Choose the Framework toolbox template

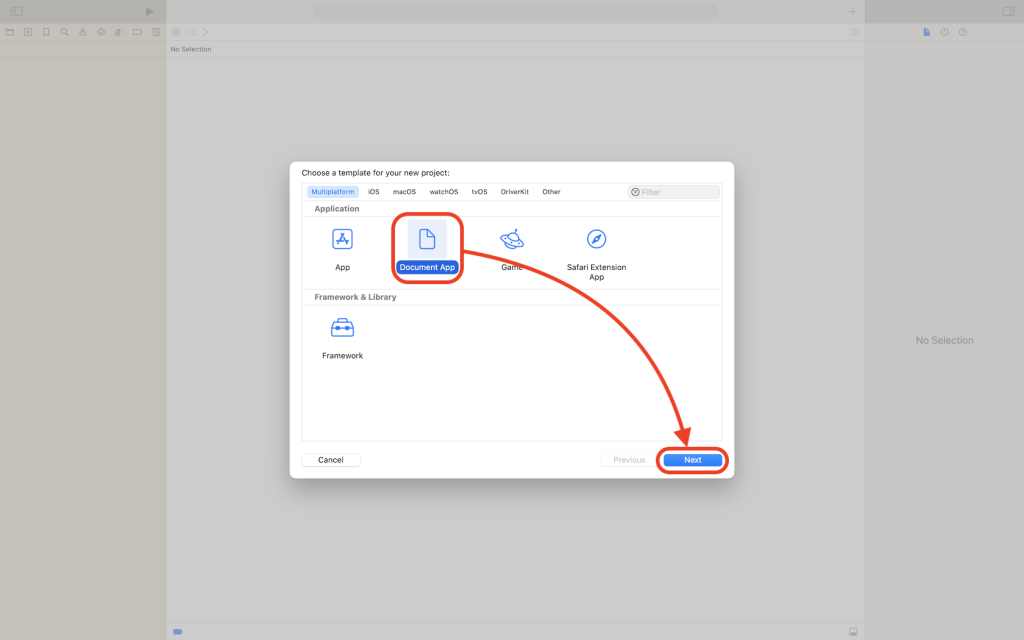tap(342, 328)
